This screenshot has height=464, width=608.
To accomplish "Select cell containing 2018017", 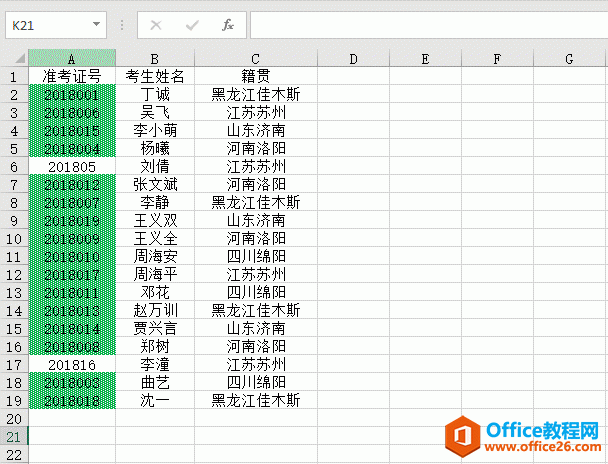I will click(72, 274).
